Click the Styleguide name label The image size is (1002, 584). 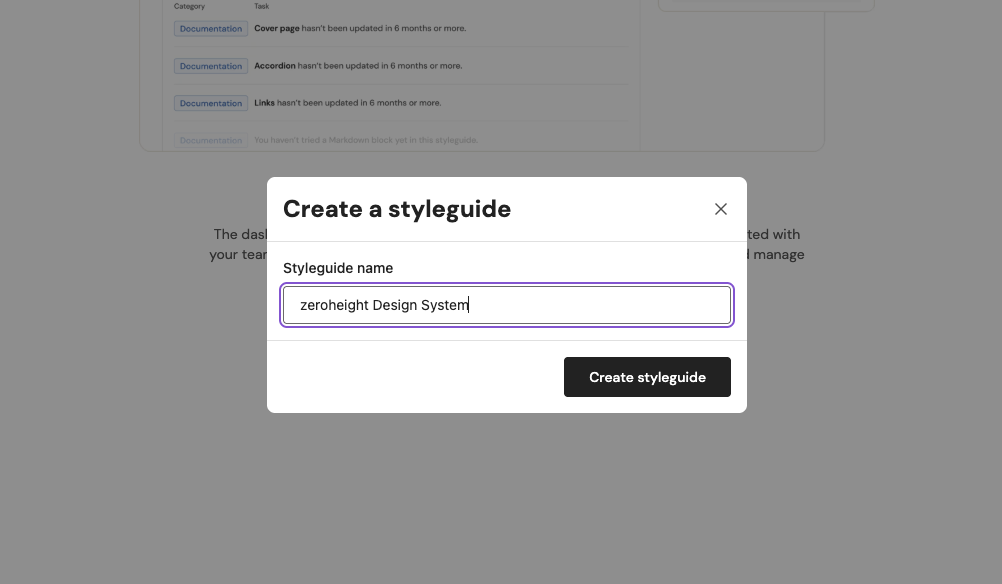click(338, 268)
